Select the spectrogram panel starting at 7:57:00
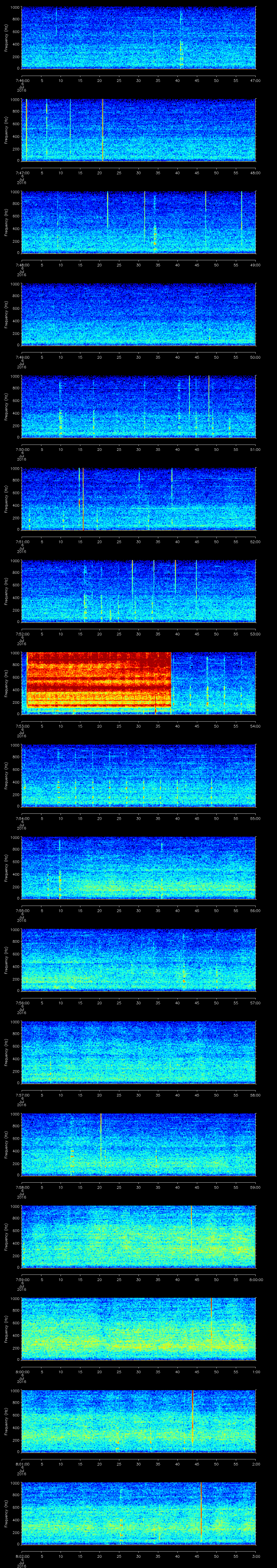Image resolution: width=277 pixels, height=1568 pixels. 138,1052
